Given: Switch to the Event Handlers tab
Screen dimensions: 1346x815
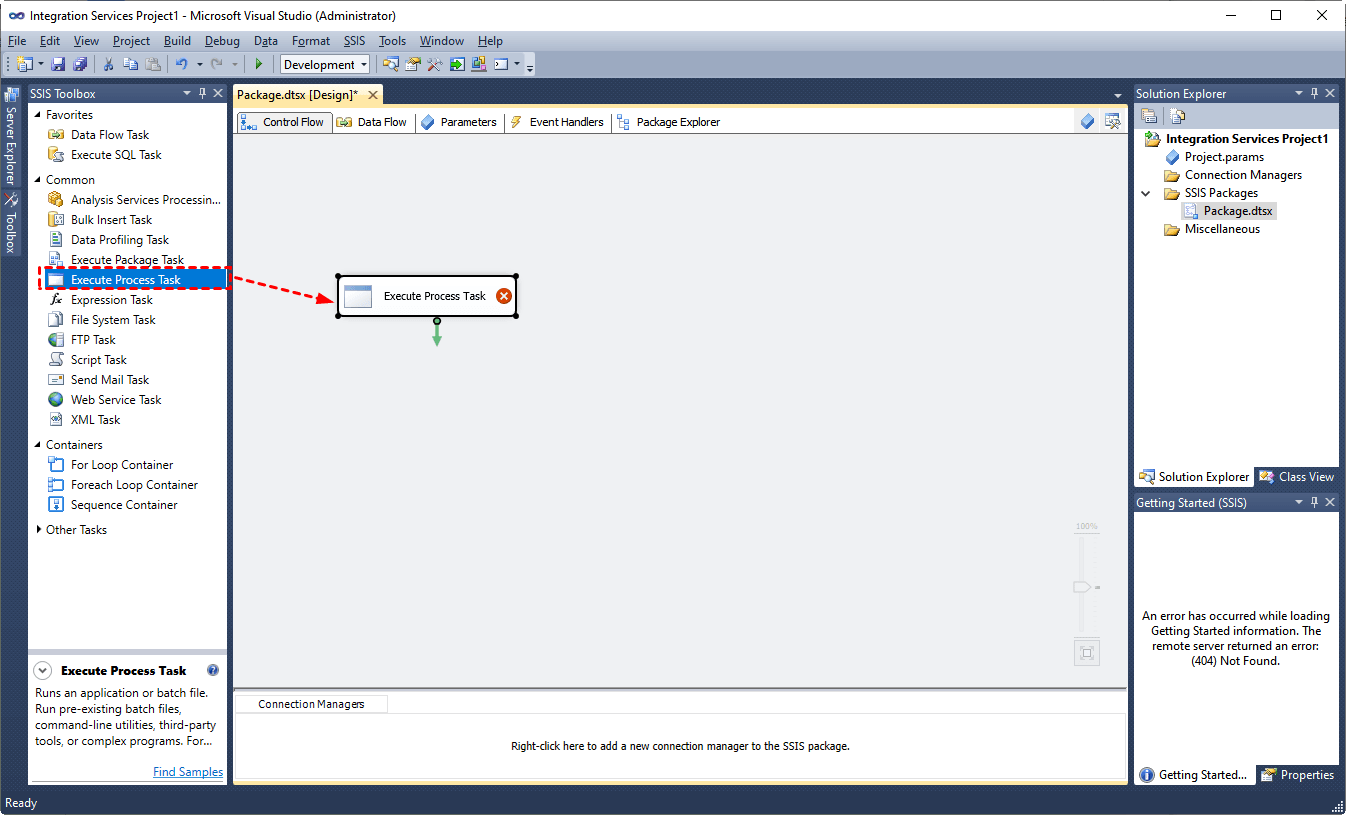Looking at the screenshot, I should click(x=557, y=122).
